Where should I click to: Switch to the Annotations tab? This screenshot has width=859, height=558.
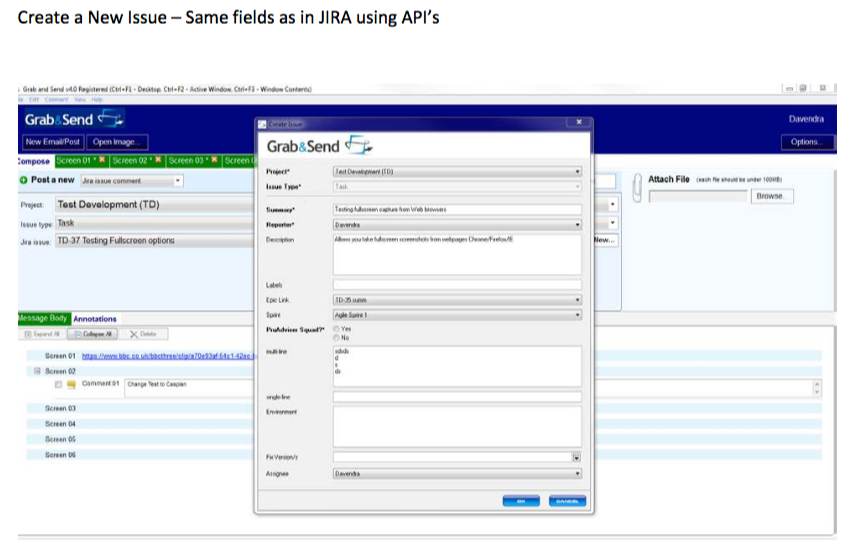point(95,319)
